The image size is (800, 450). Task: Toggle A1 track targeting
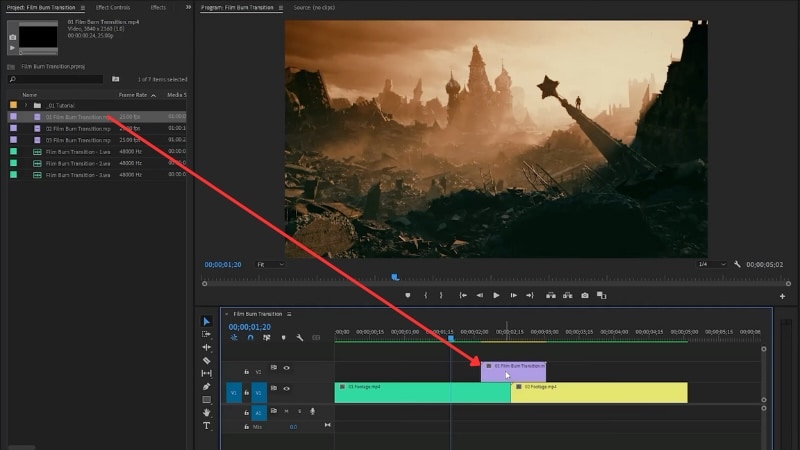(259, 412)
